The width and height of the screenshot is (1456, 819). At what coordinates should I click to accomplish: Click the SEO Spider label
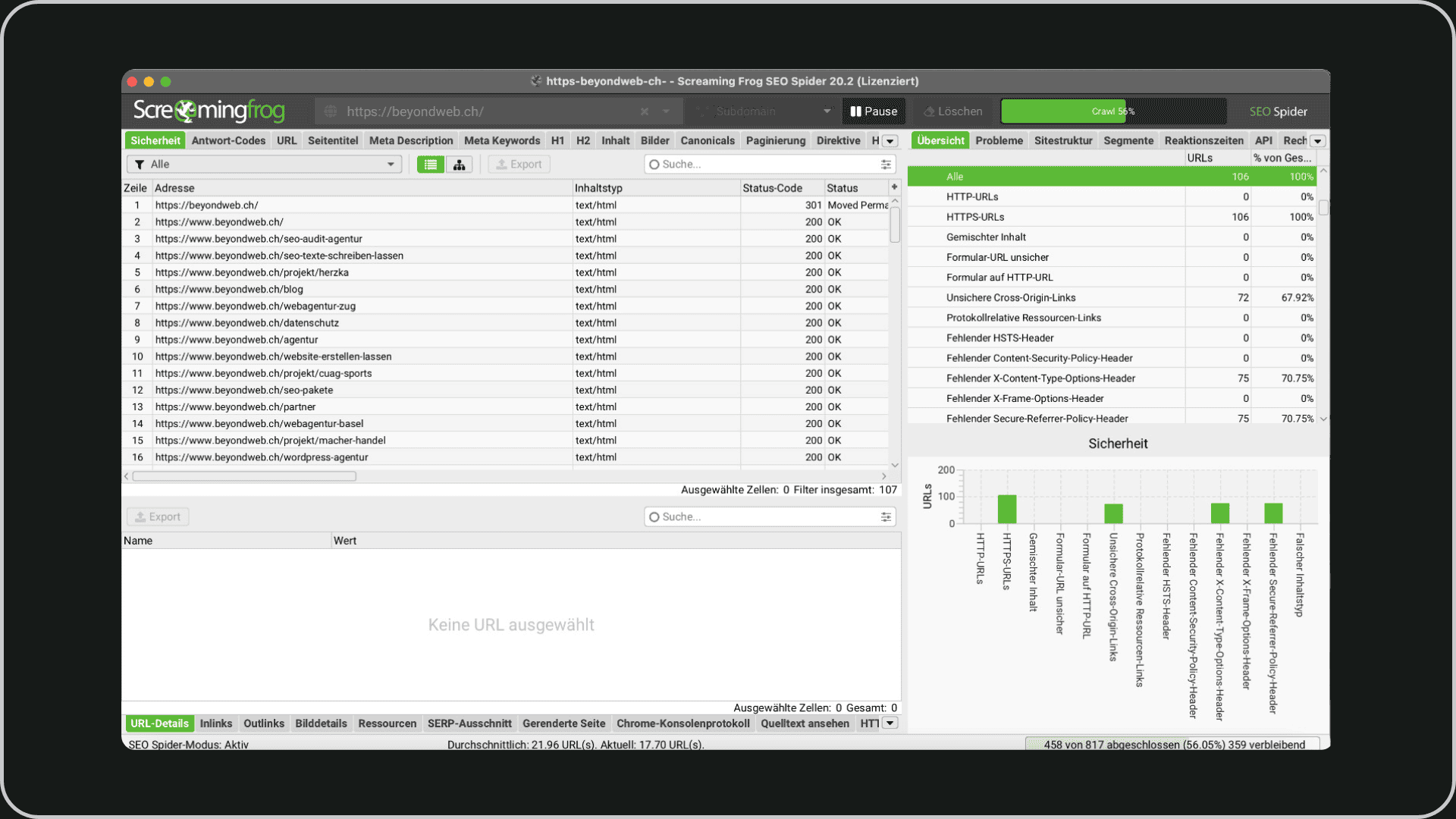(1279, 111)
